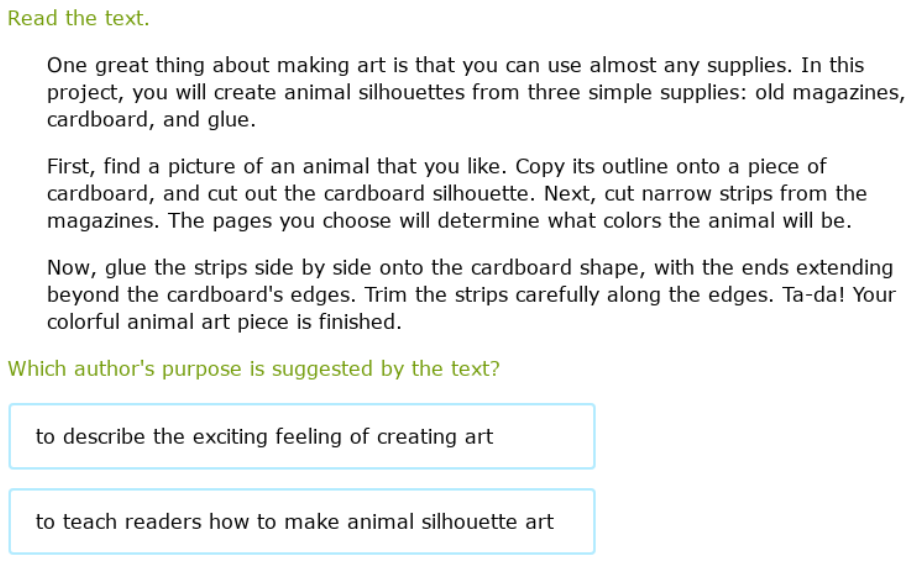Choose "to teach readers how to make animal silhouette art"

point(301,522)
